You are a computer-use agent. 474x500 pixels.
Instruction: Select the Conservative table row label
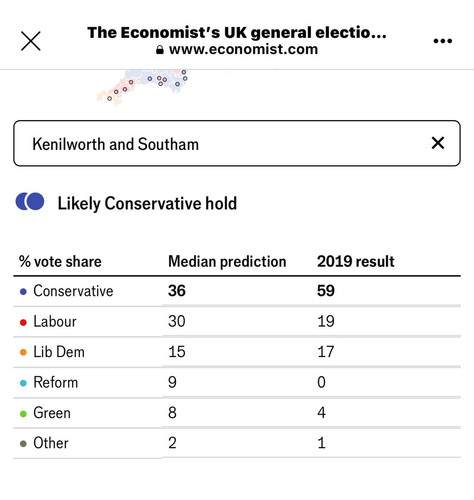pos(73,291)
